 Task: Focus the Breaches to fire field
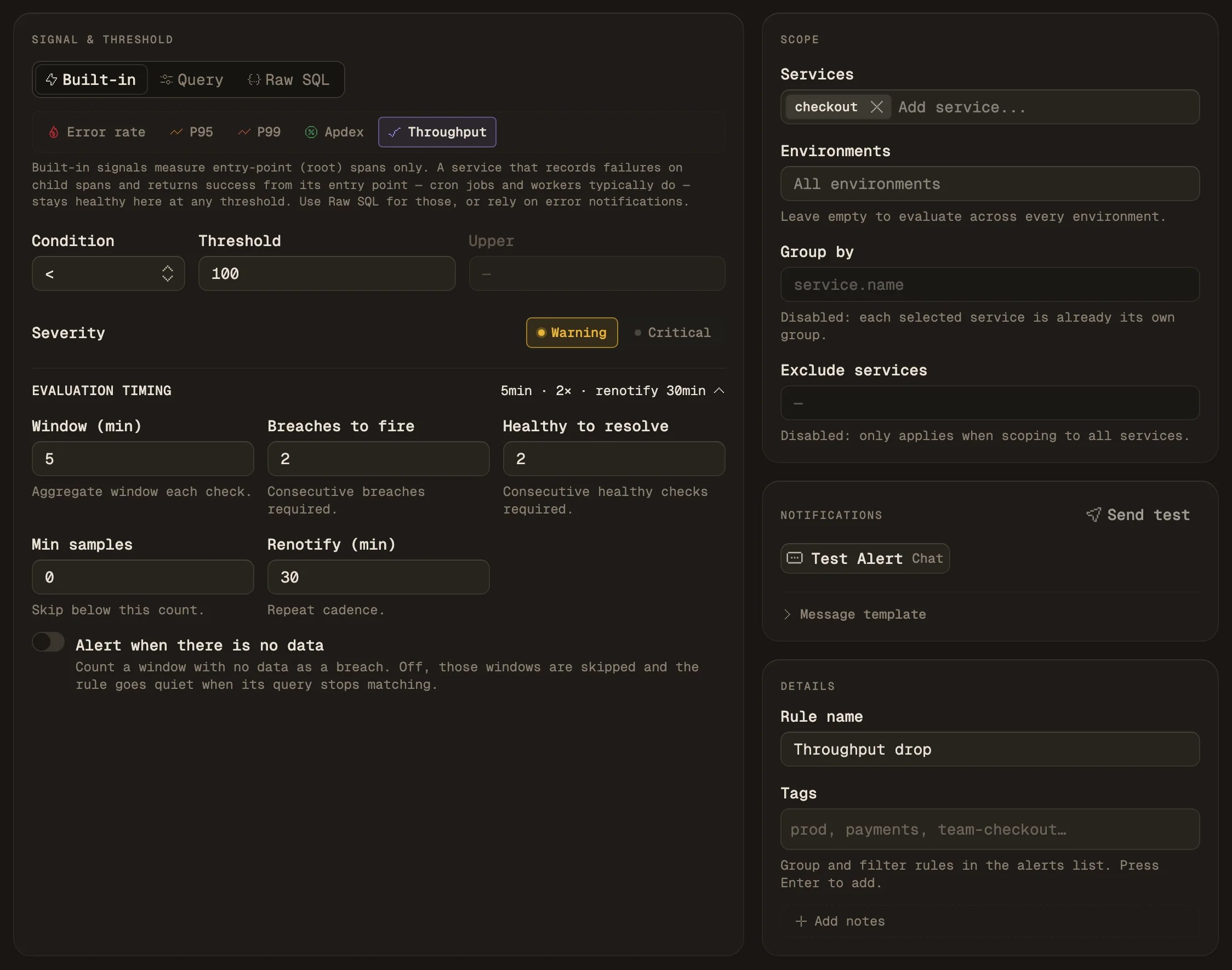pos(378,458)
